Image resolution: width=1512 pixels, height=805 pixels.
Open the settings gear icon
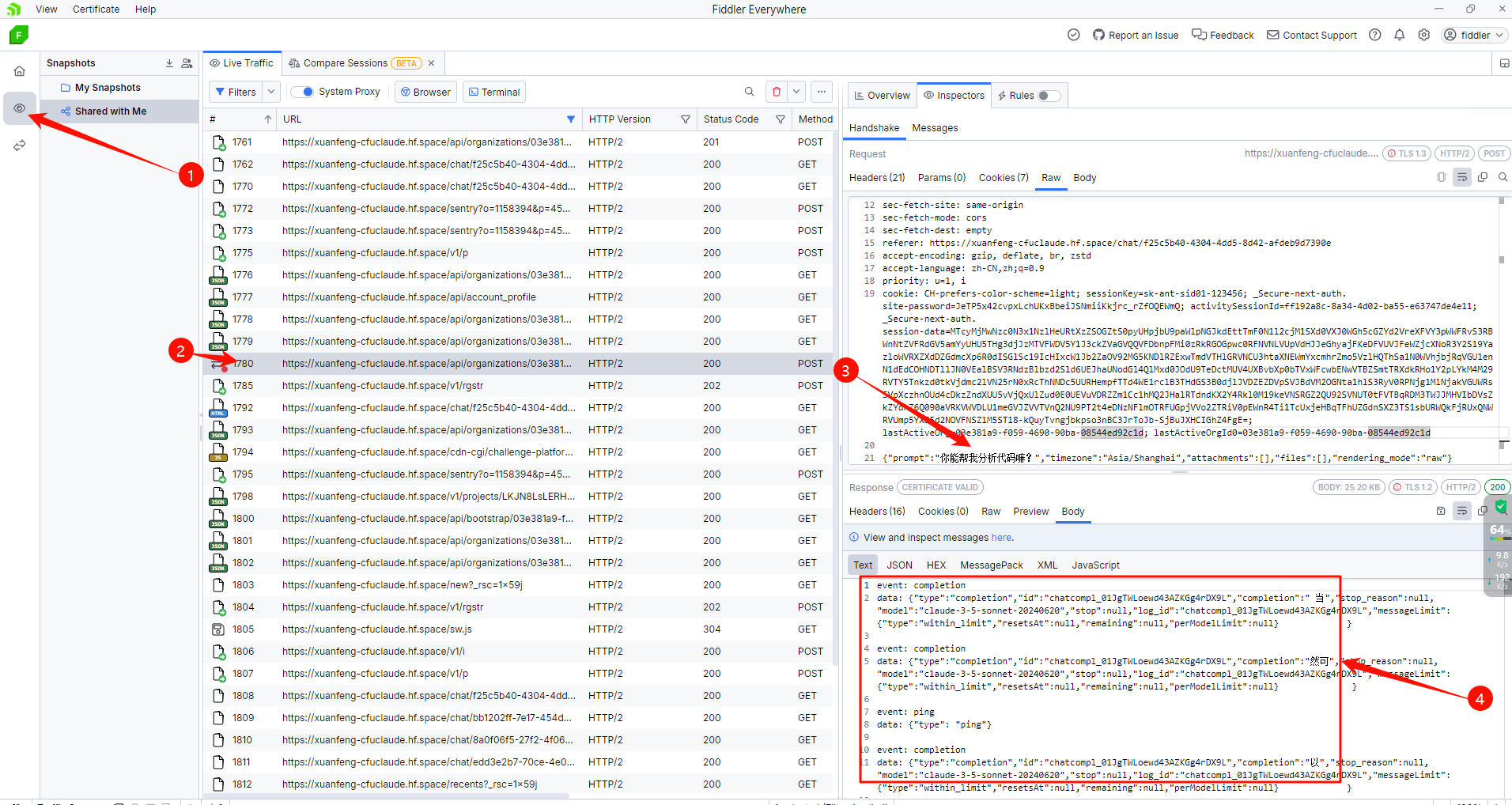coord(1424,35)
